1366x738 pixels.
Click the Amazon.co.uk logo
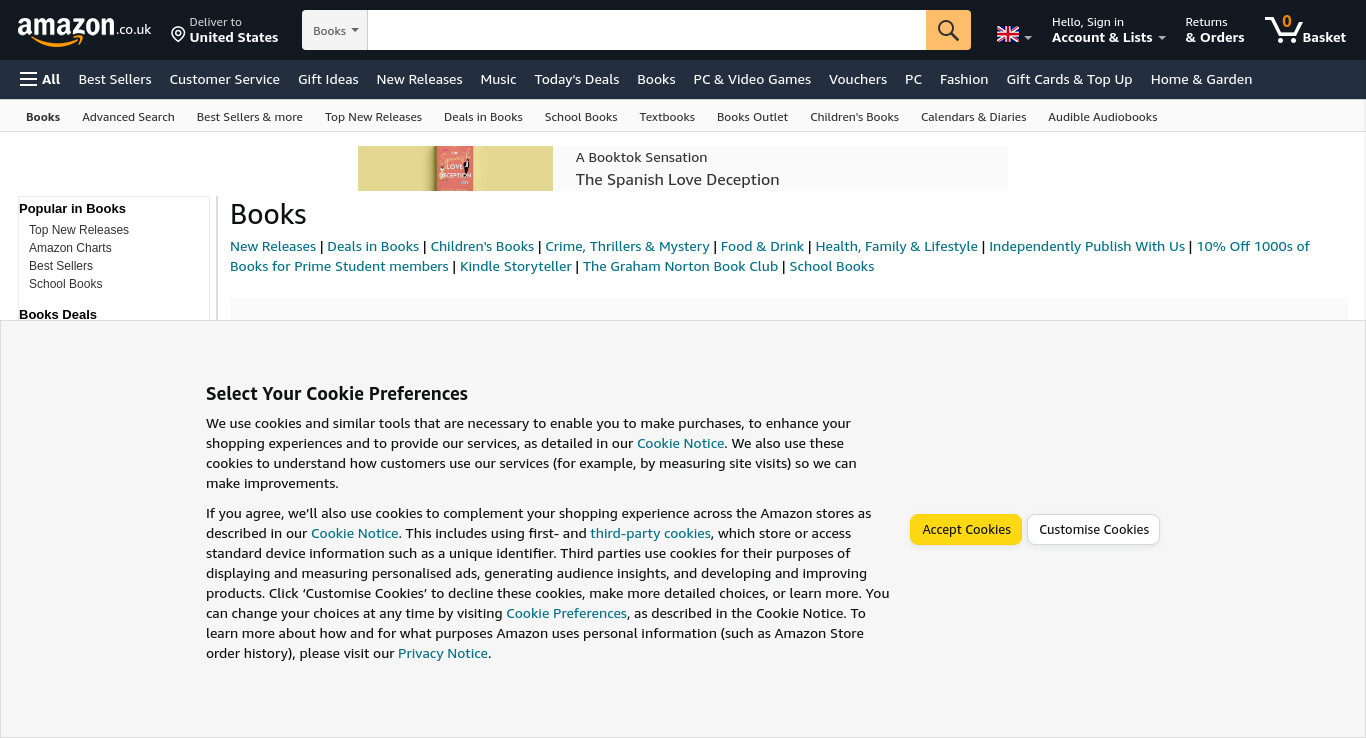pyautogui.click(x=84, y=31)
